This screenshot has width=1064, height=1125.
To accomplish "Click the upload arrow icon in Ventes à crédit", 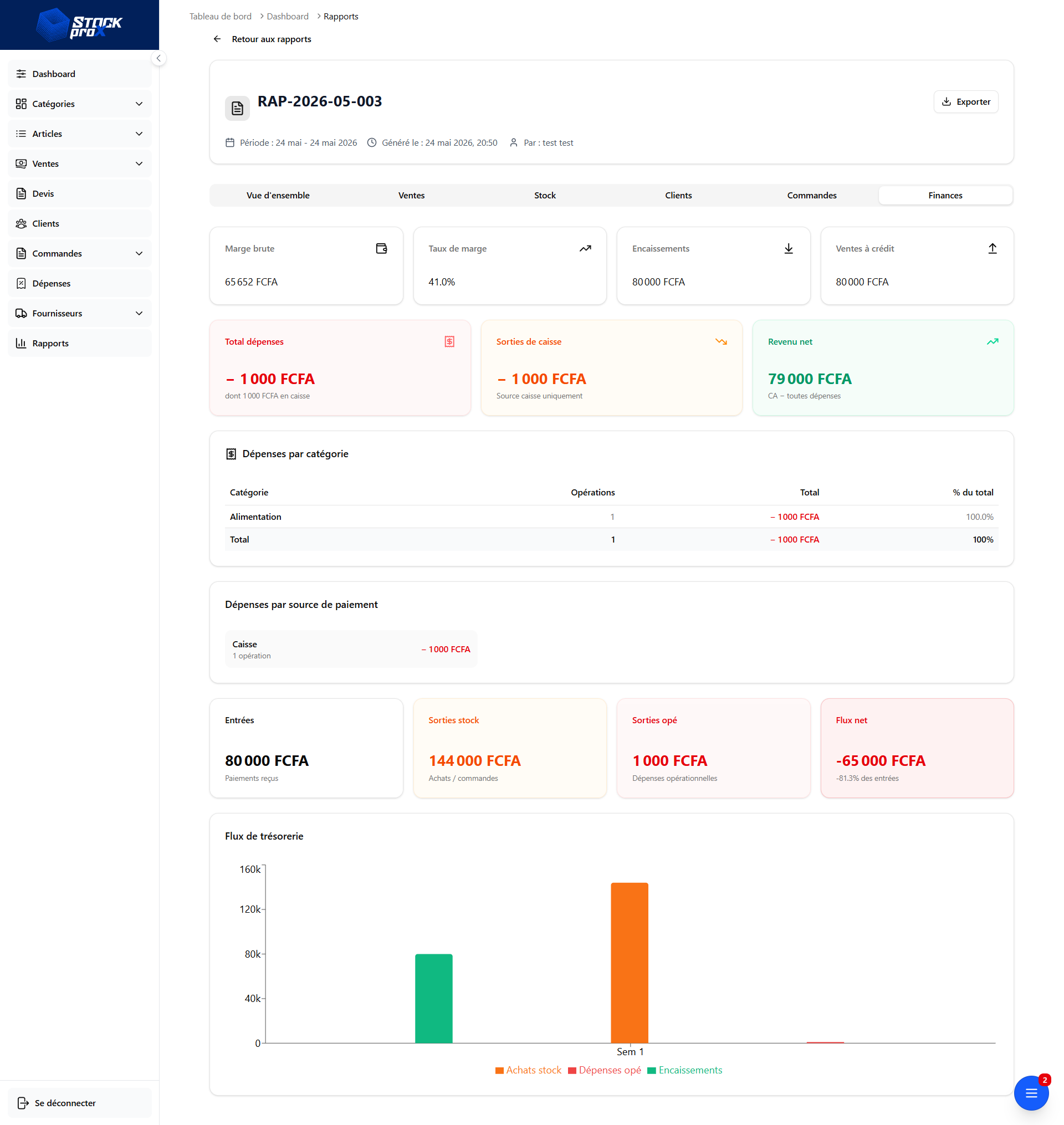I will [992, 248].
